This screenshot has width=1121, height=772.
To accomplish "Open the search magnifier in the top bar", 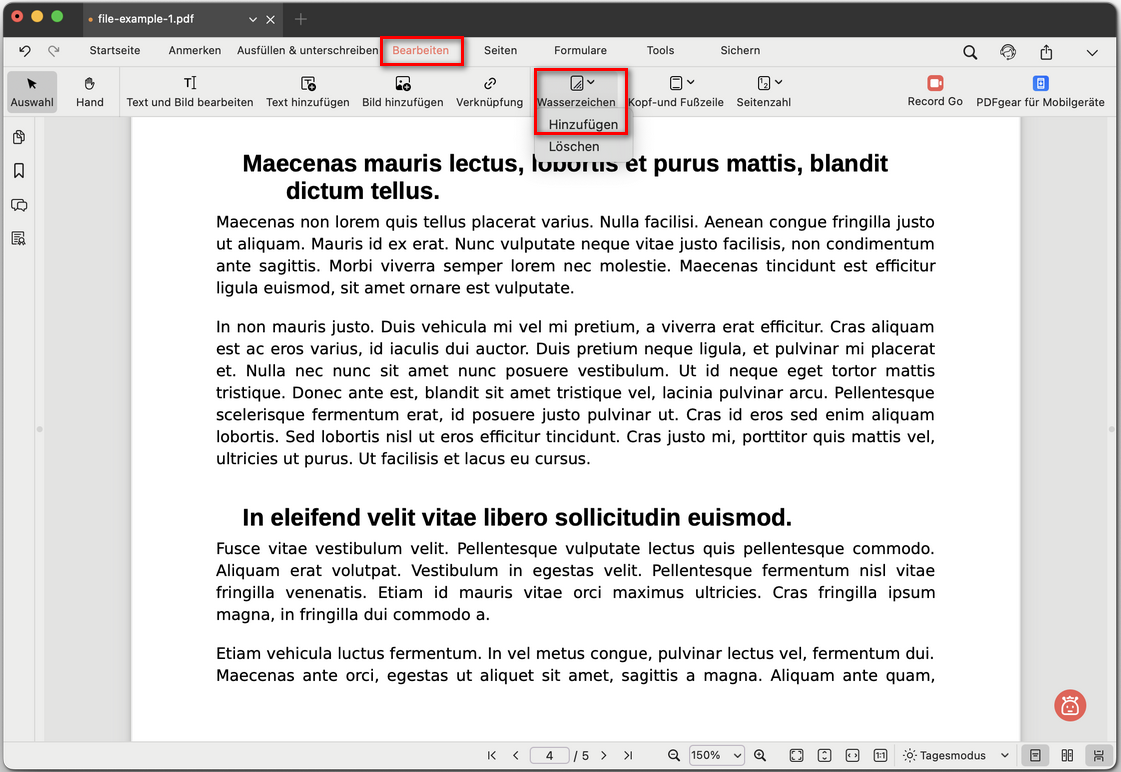I will pyautogui.click(x=970, y=52).
